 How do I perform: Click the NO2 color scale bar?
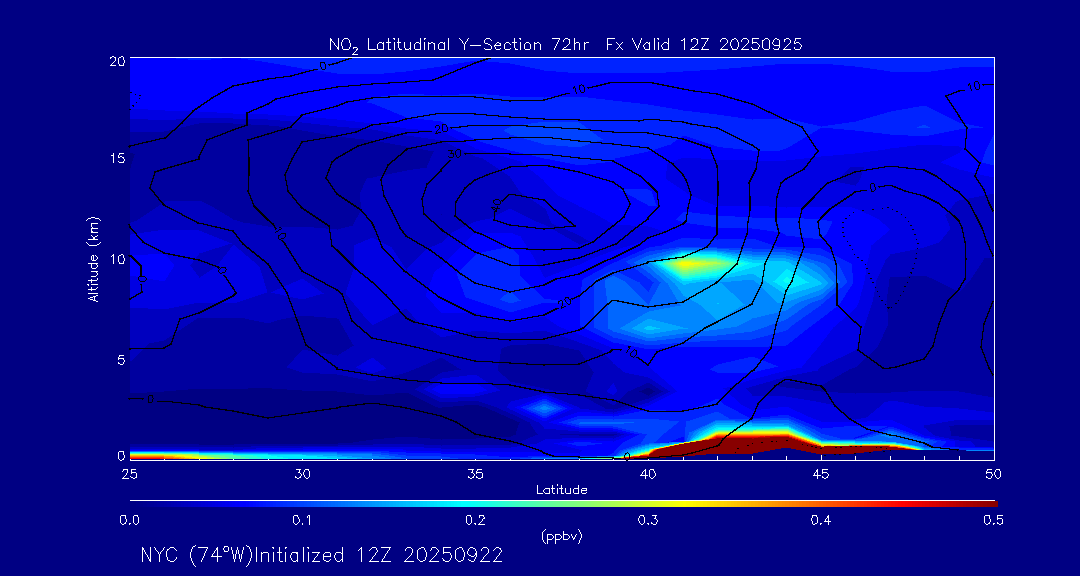(x=563, y=504)
